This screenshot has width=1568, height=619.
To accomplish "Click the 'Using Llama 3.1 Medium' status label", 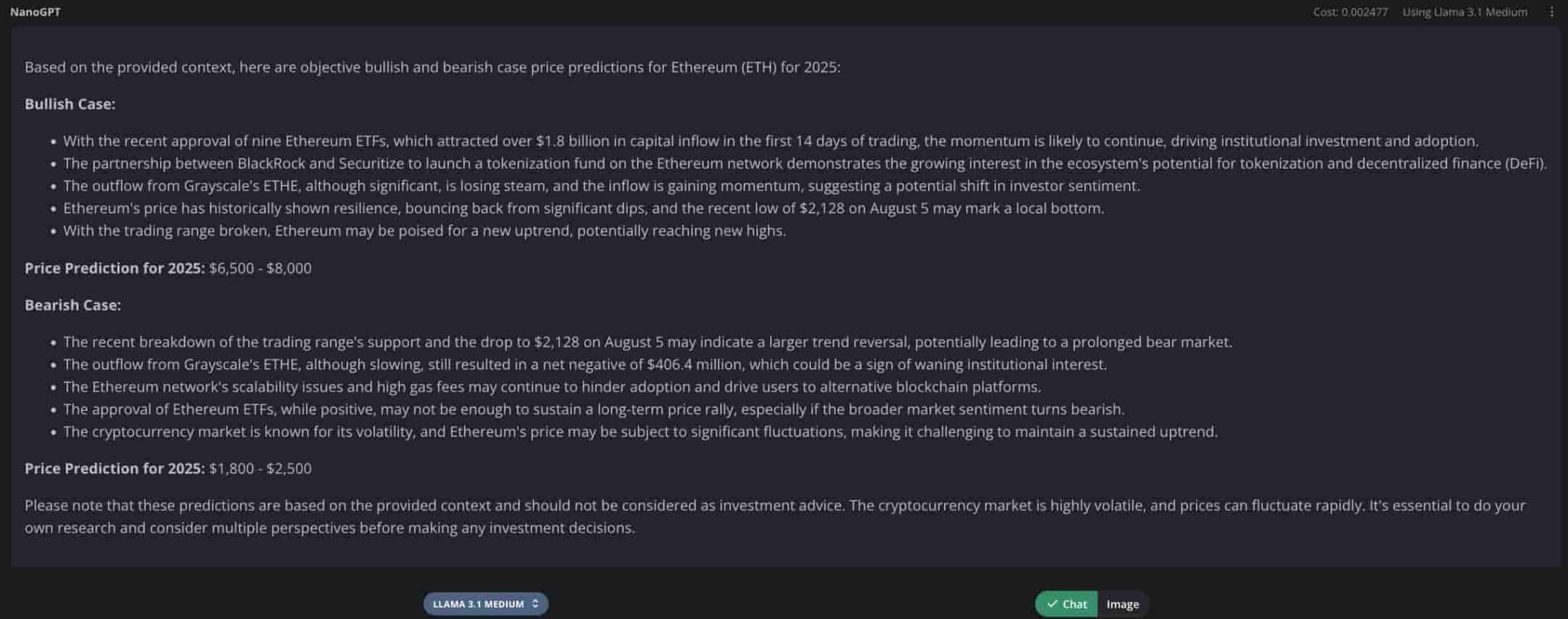I will pyautogui.click(x=1464, y=11).
